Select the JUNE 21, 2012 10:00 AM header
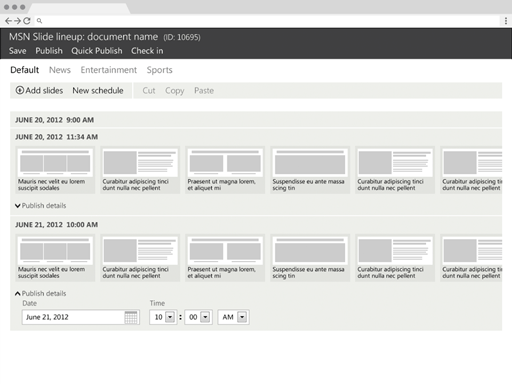This screenshot has height=384, width=512. (56, 225)
